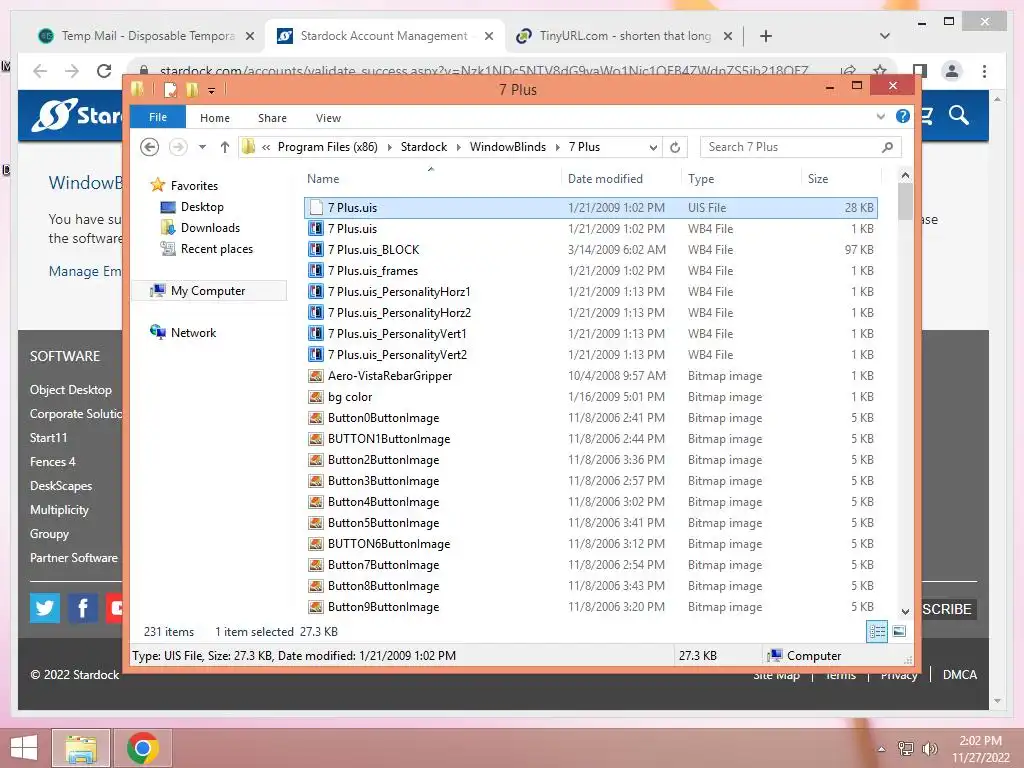1024x768 pixels.
Task: Click Stardock website search icon
Action: pos(959,116)
